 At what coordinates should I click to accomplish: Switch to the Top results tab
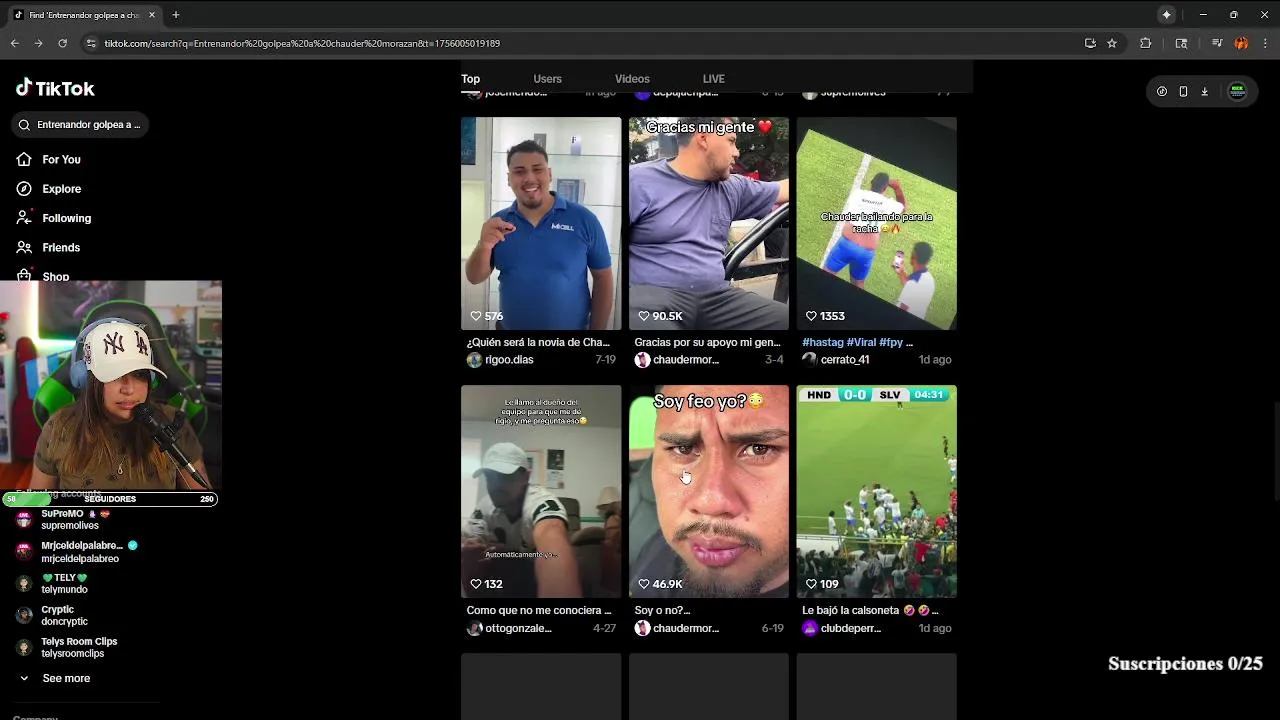coord(470,79)
